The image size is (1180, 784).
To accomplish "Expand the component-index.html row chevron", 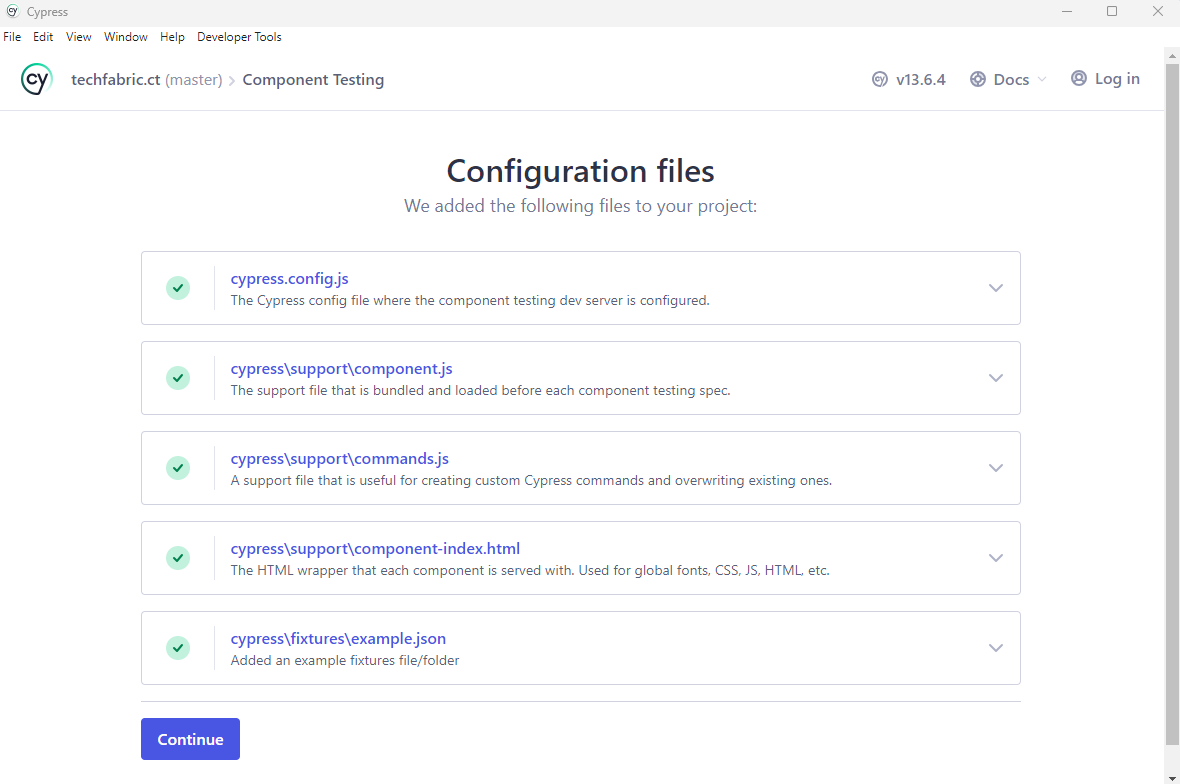I will click(x=996, y=558).
